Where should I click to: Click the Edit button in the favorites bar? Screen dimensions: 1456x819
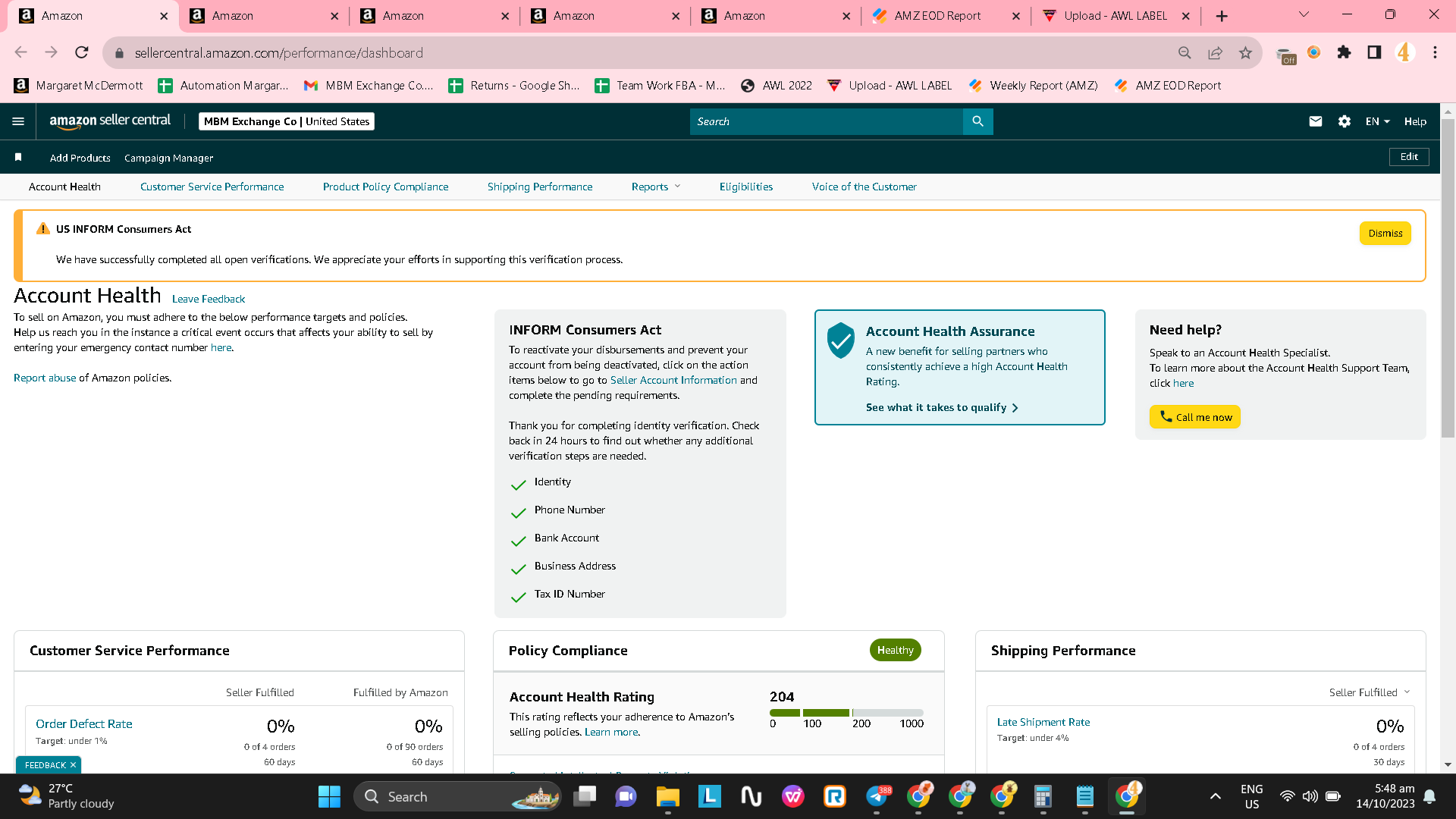[1409, 157]
